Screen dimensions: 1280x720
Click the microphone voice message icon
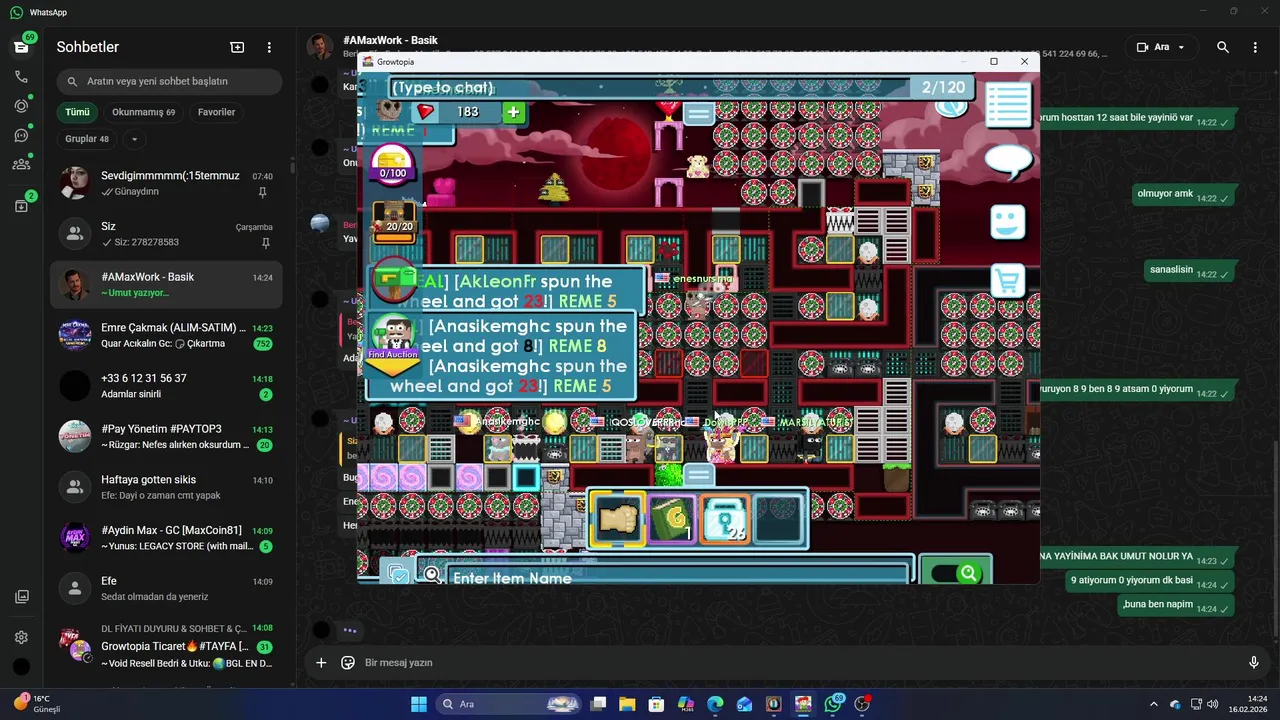pos(1253,662)
